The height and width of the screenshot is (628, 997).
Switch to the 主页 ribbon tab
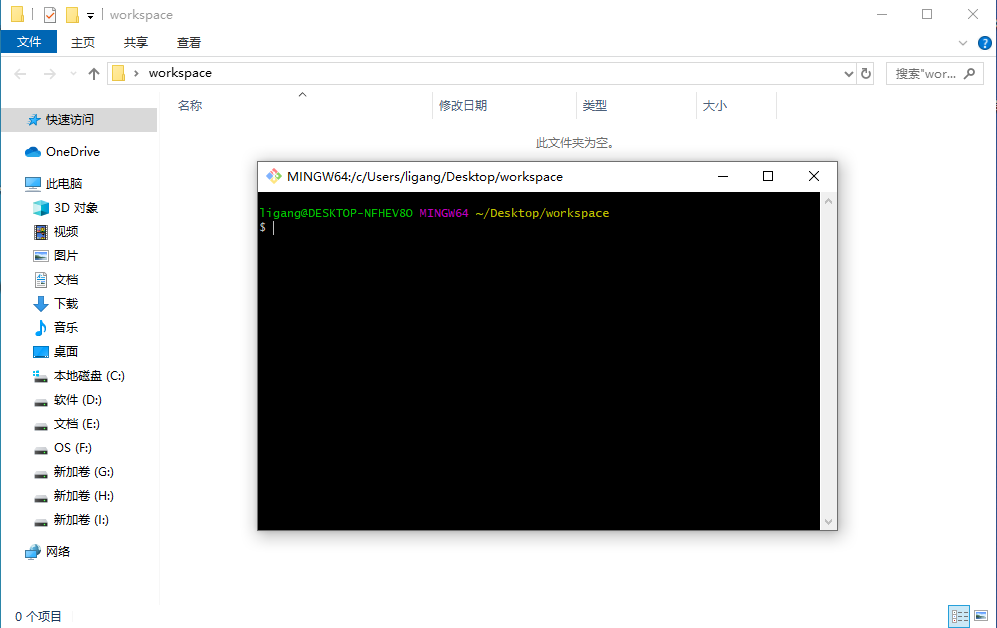tap(83, 43)
